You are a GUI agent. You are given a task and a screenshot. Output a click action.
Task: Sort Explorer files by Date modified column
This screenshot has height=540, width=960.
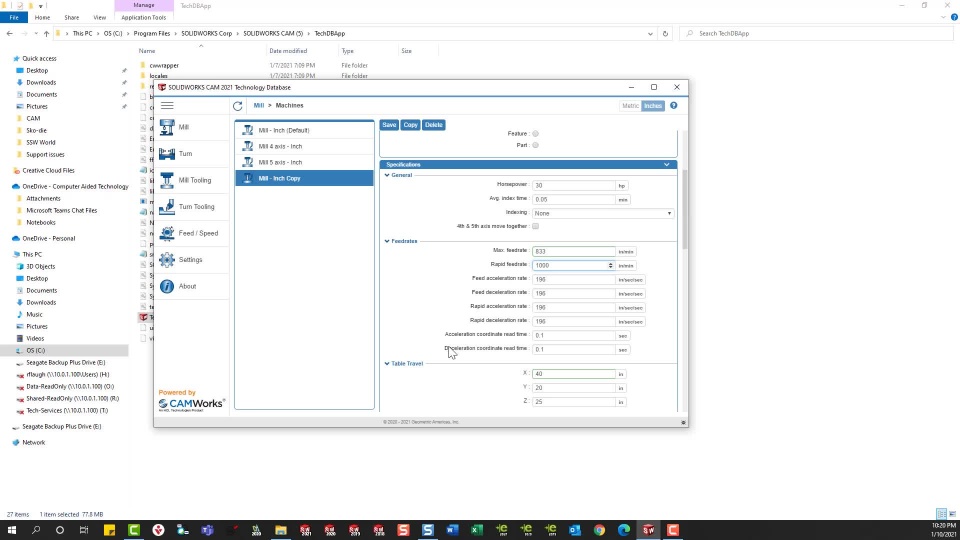pos(288,51)
